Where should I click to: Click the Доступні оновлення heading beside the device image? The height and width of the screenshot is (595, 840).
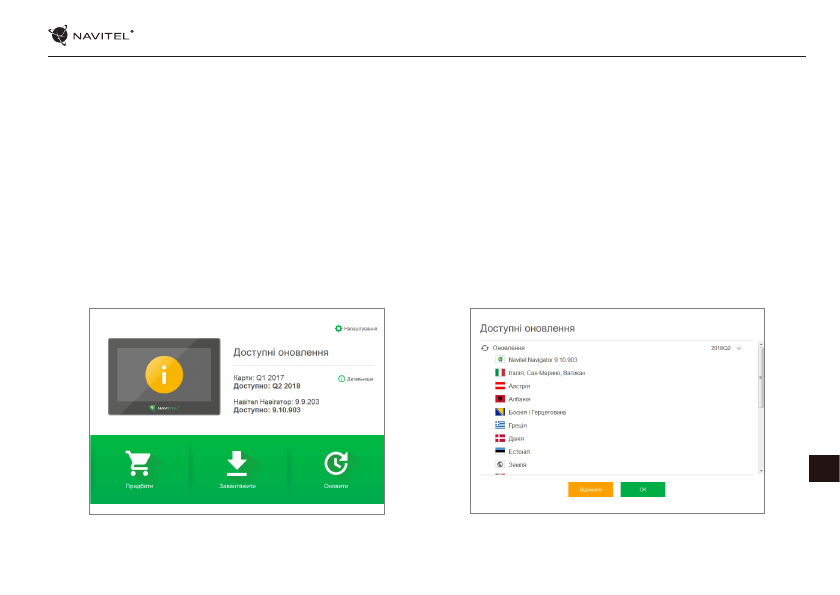click(281, 352)
